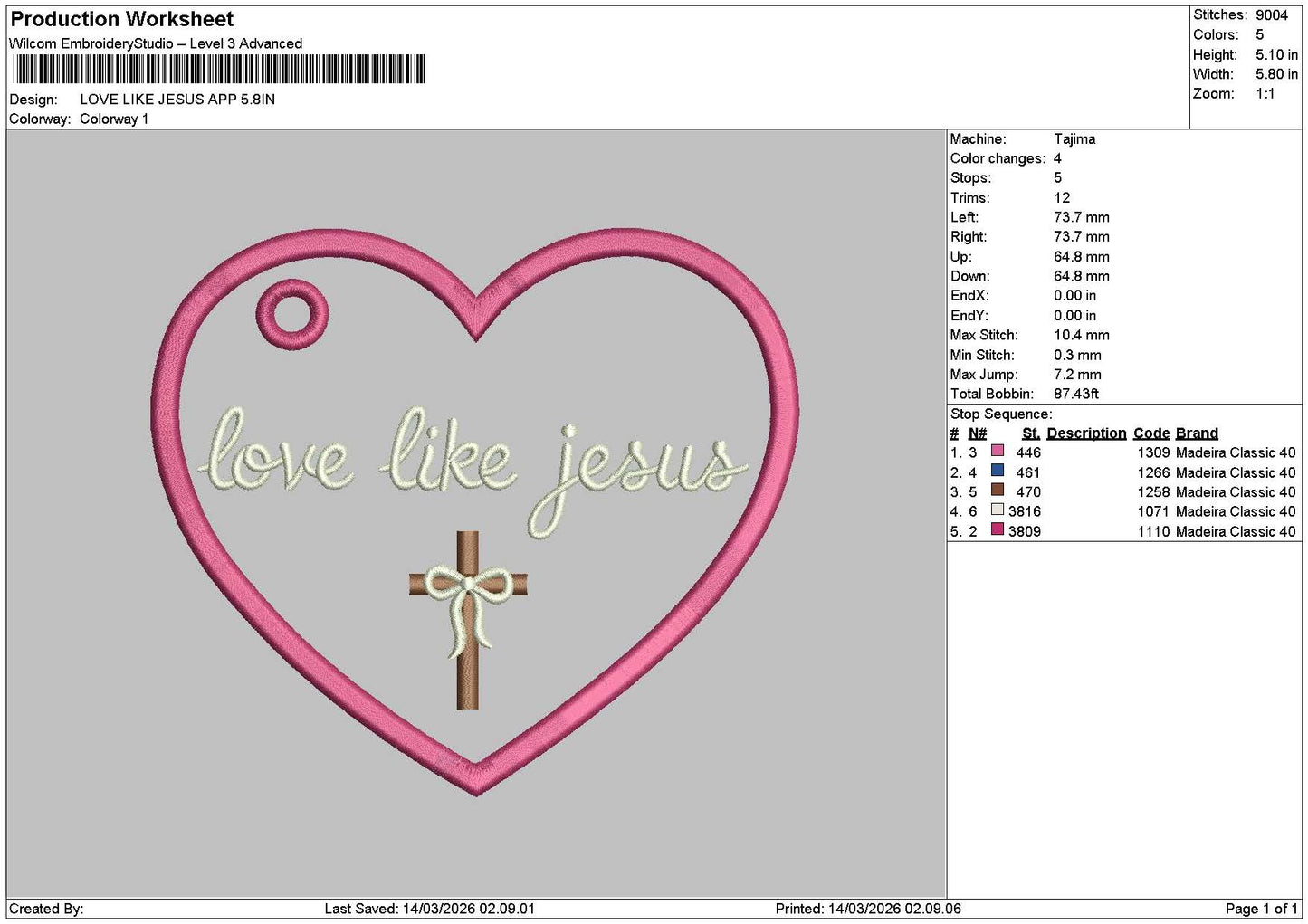This screenshot has height=924, width=1308.
Task: Click the 'Page 1 of 1' footer text
Action: (x=1261, y=909)
